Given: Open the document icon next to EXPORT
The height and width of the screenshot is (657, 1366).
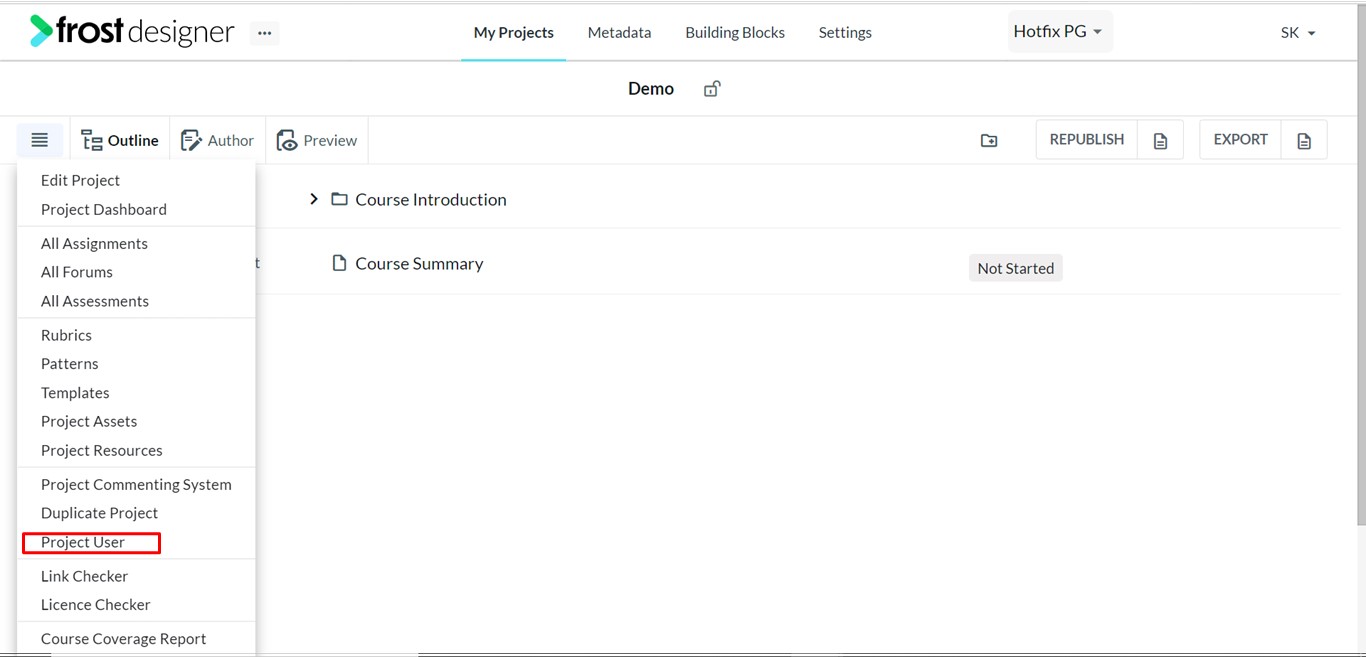Looking at the screenshot, I should point(1304,141).
